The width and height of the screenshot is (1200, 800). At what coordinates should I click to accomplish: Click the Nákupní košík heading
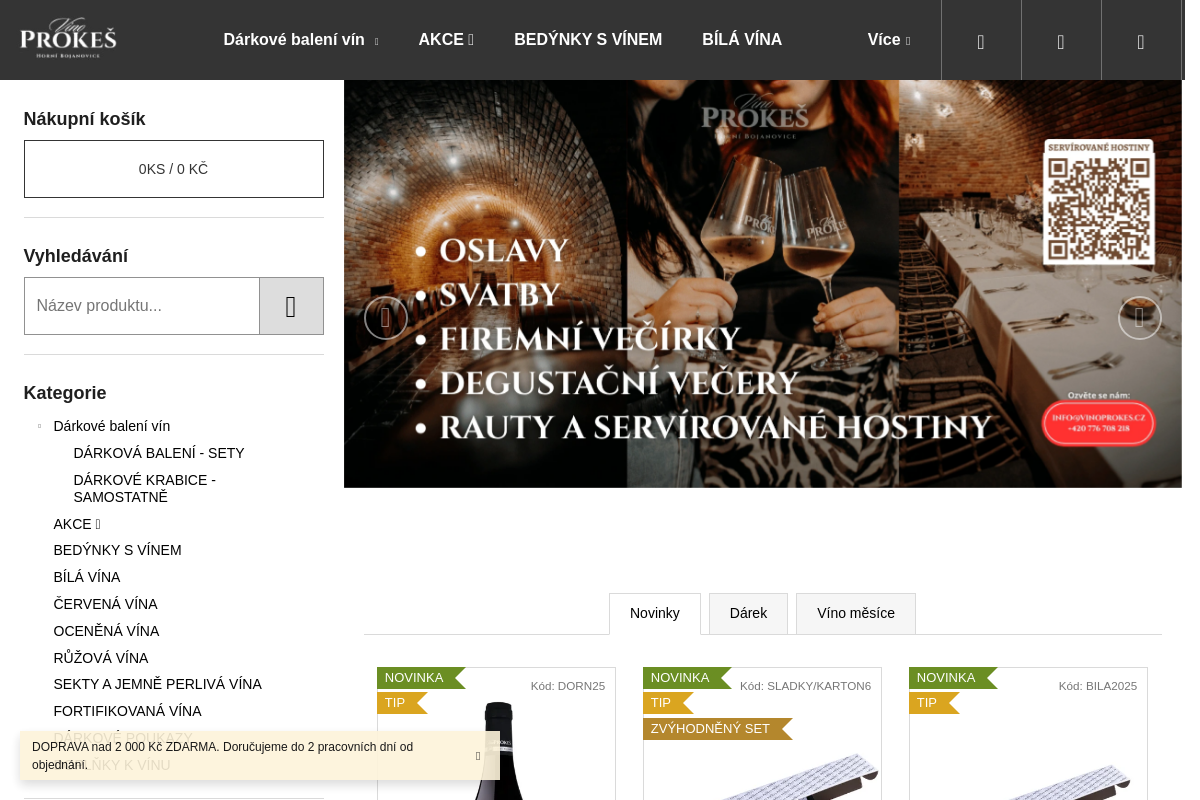(x=85, y=119)
